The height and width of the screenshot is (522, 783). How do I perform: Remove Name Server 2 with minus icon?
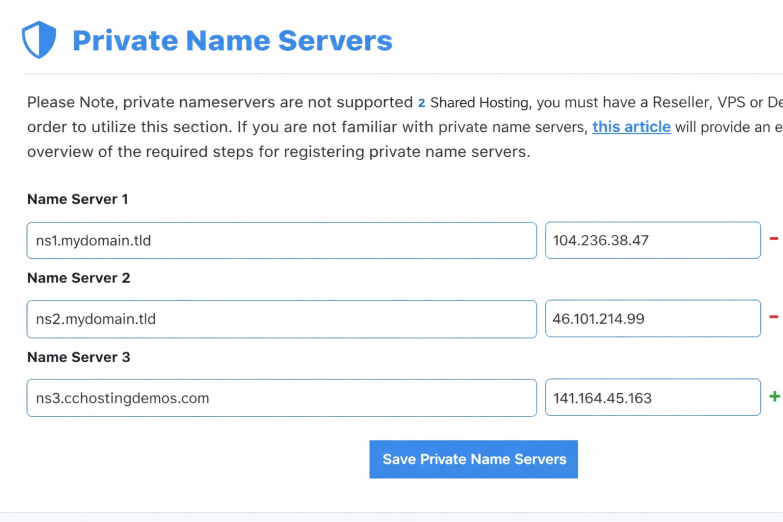pyautogui.click(x=773, y=318)
